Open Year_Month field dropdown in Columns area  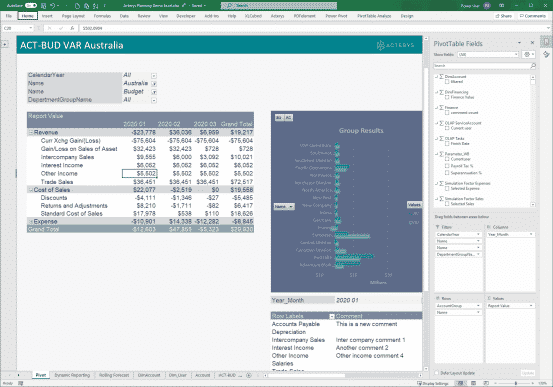(531, 235)
